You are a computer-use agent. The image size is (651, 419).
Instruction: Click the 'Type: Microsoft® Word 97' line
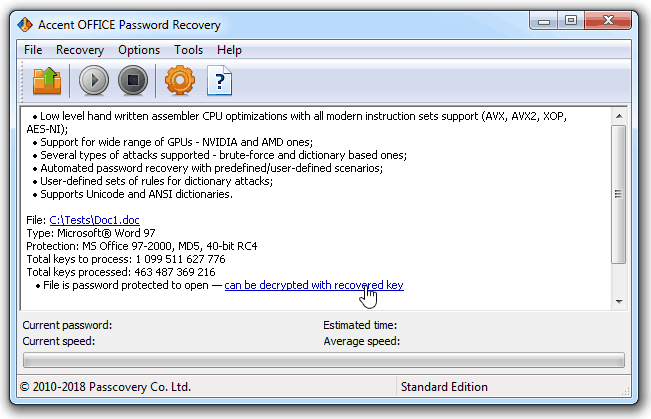tap(91, 233)
